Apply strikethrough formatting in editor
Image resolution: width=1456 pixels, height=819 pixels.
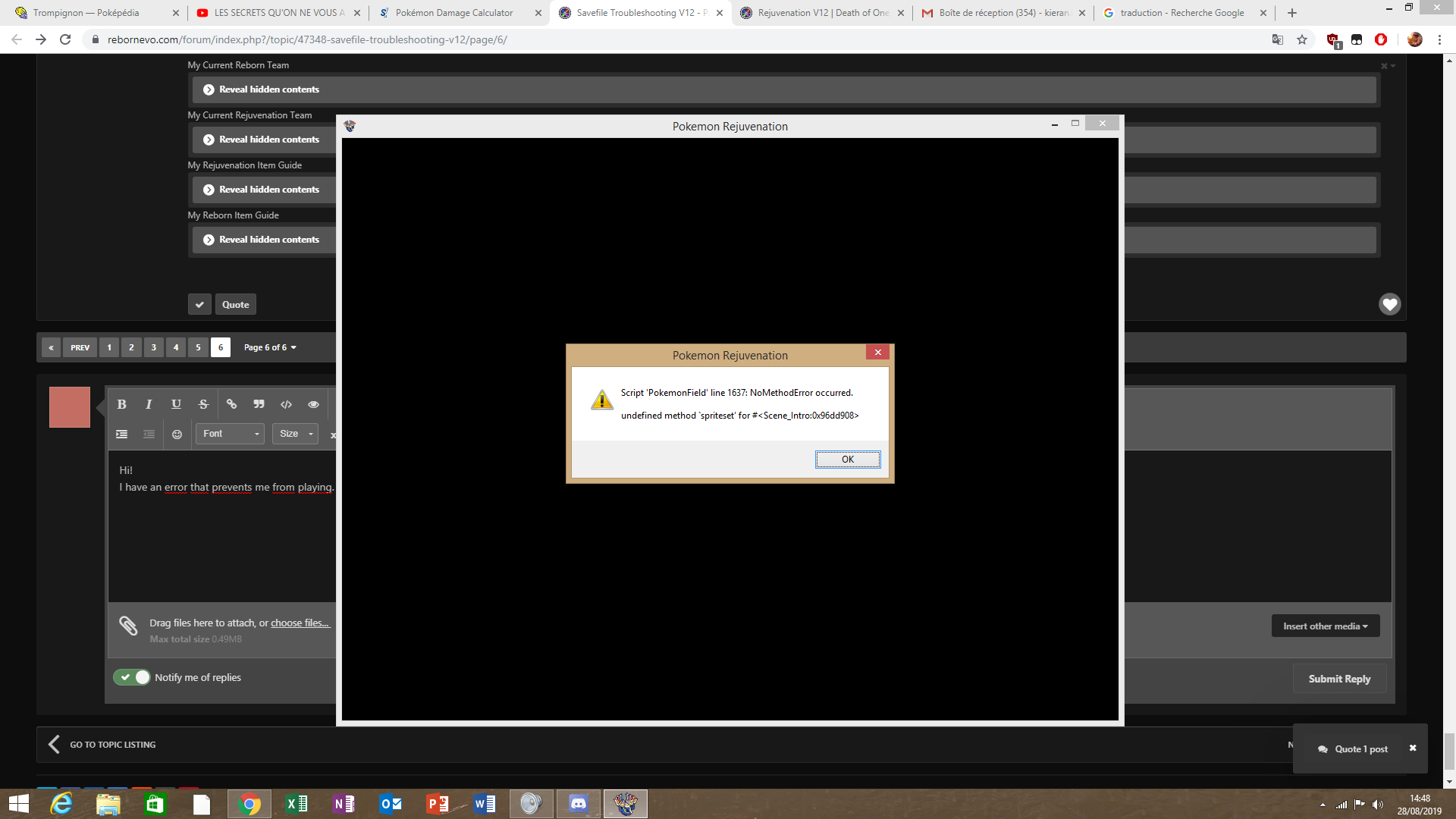(203, 404)
